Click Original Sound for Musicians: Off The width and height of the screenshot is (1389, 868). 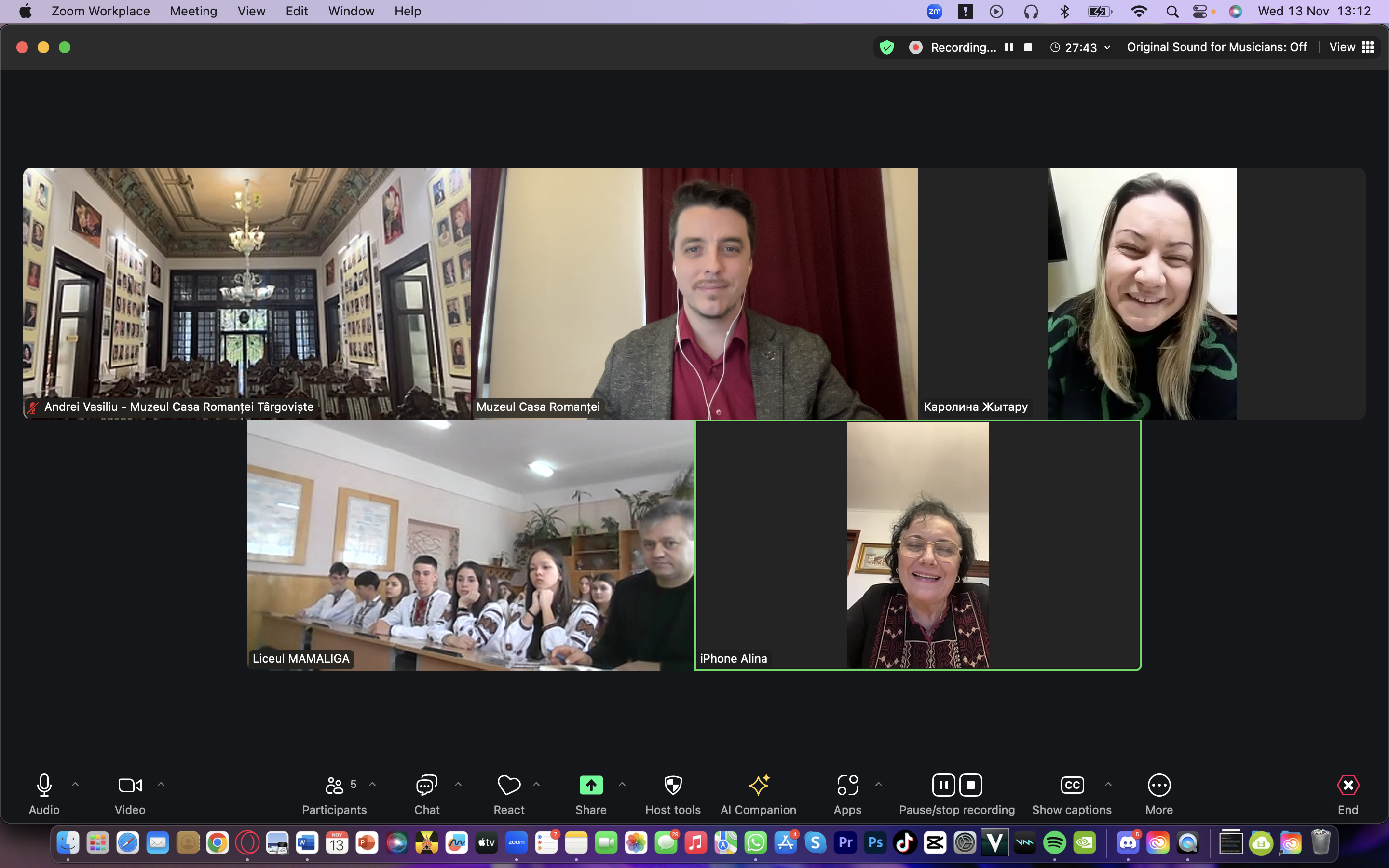[x=1216, y=47]
